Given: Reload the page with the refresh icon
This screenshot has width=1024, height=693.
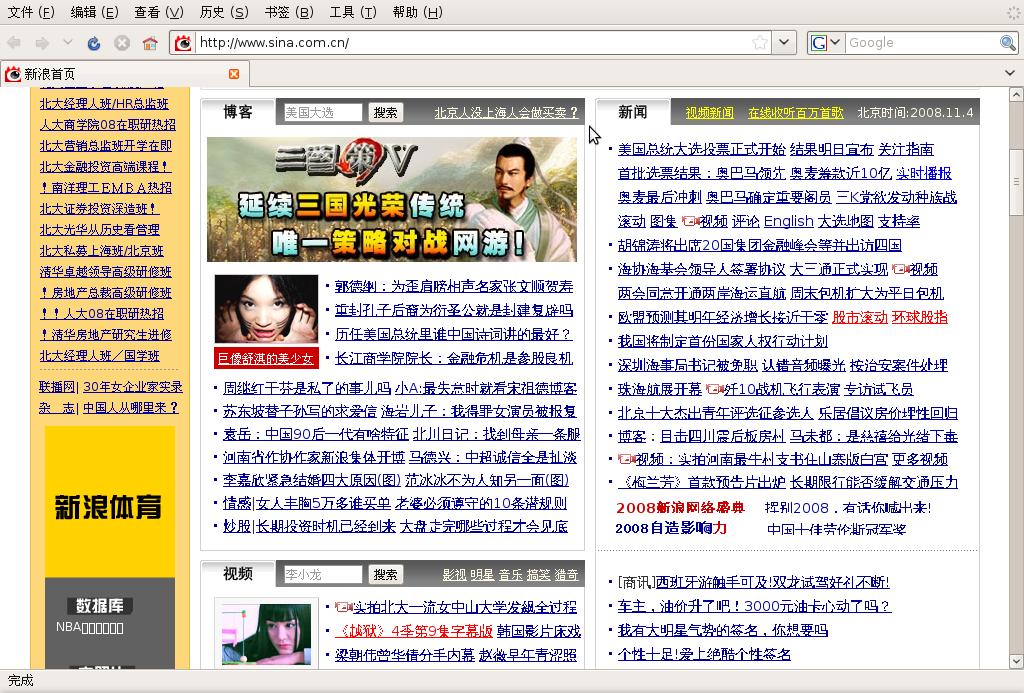Looking at the screenshot, I should click(x=94, y=43).
